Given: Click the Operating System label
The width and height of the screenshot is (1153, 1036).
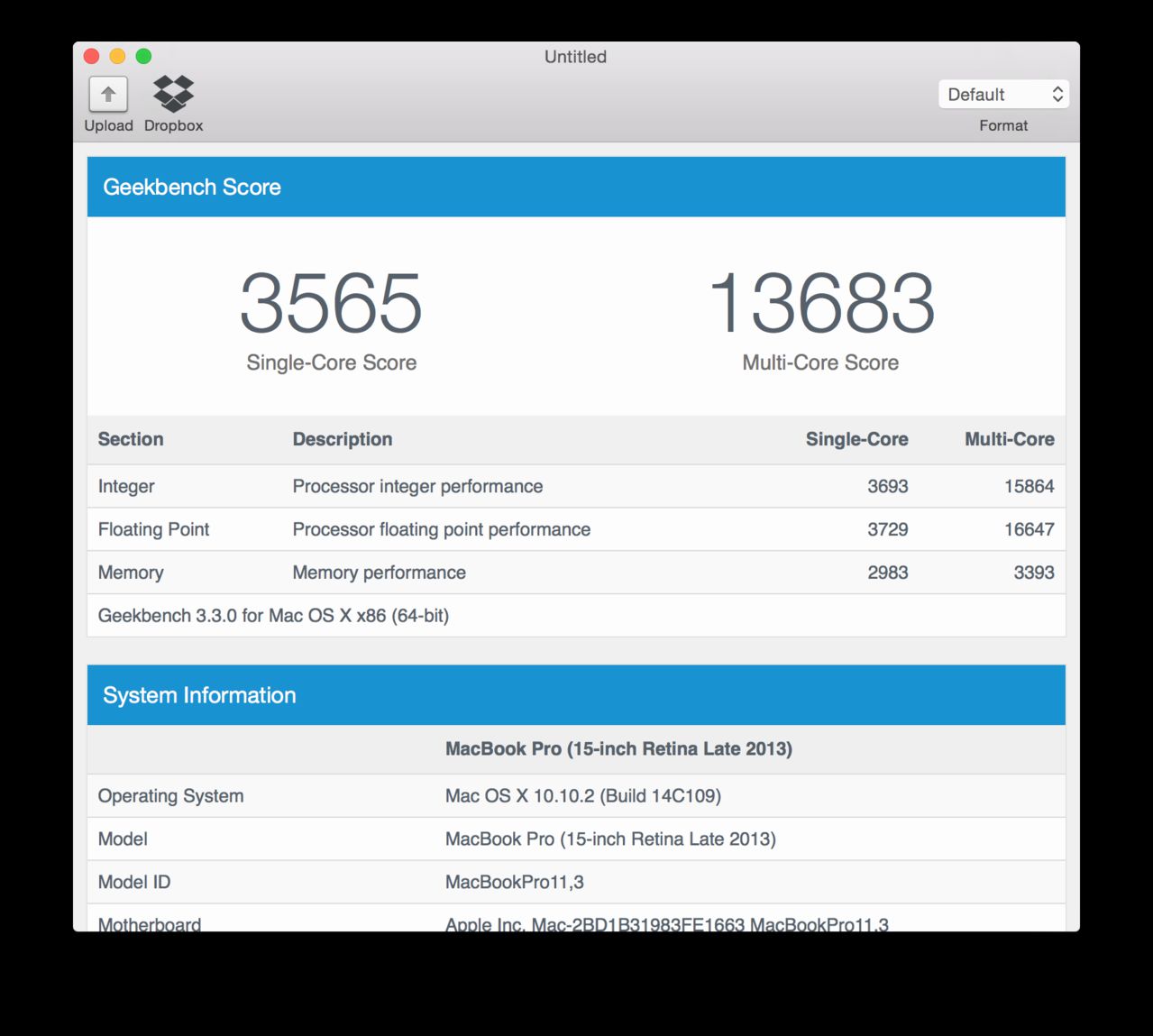Looking at the screenshot, I should (170, 796).
